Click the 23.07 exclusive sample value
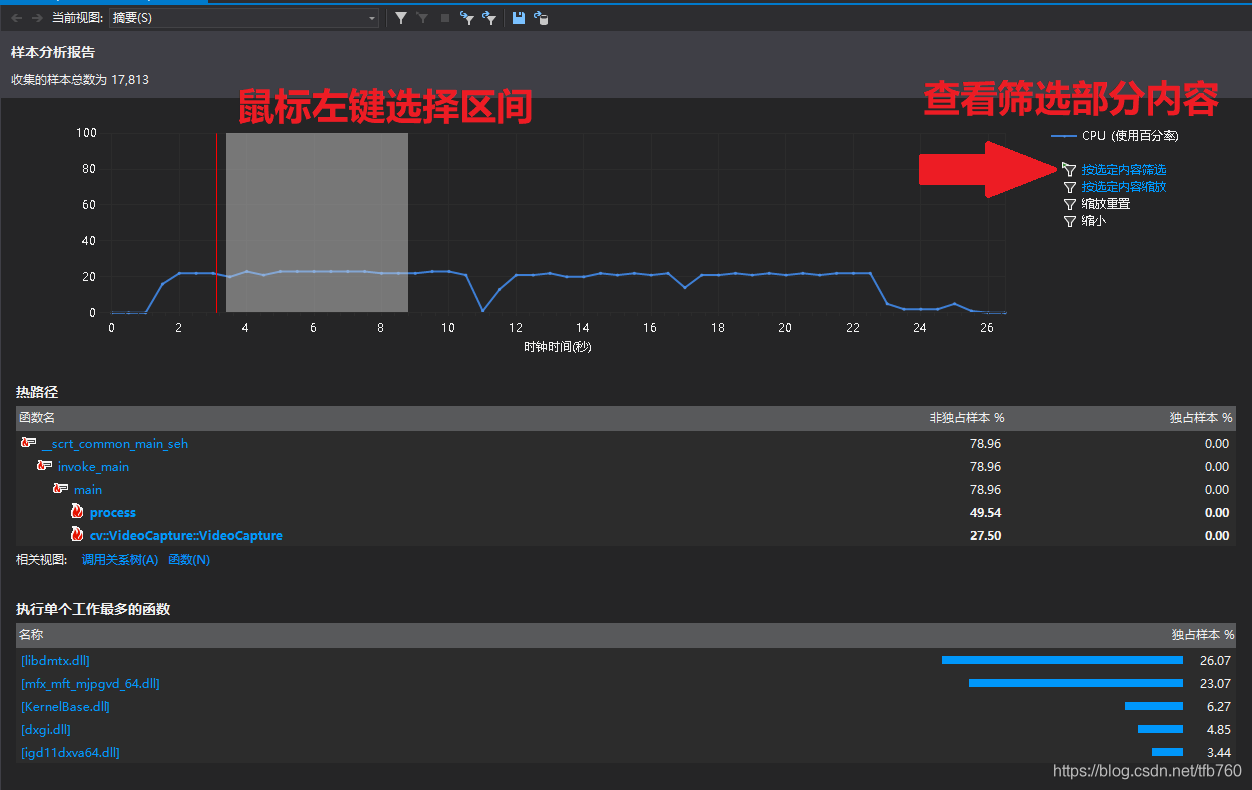The width and height of the screenshot is (1252, 790). (1215, 684)
